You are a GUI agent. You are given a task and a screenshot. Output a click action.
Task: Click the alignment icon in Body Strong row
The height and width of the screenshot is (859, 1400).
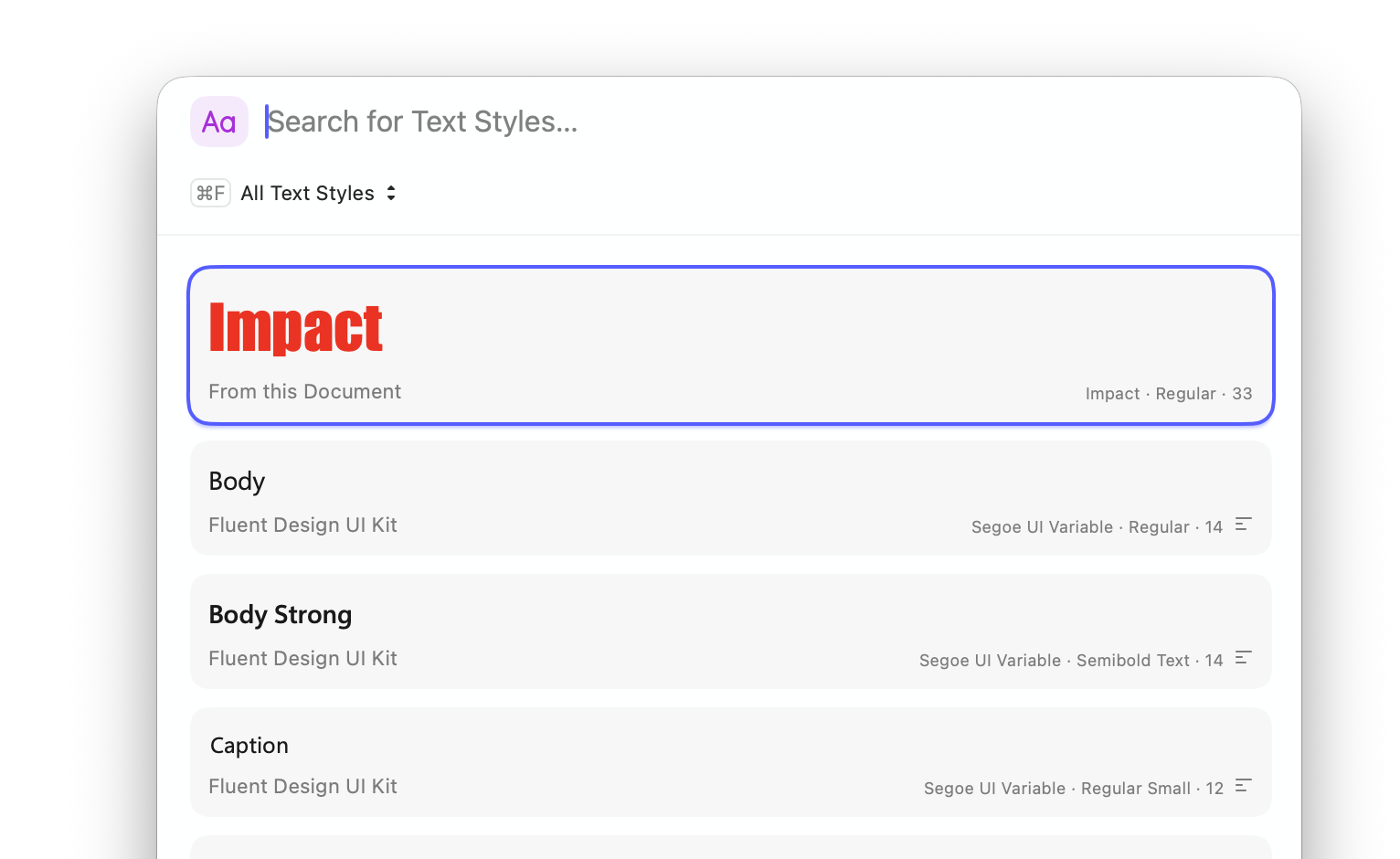tap(1243, 658)
